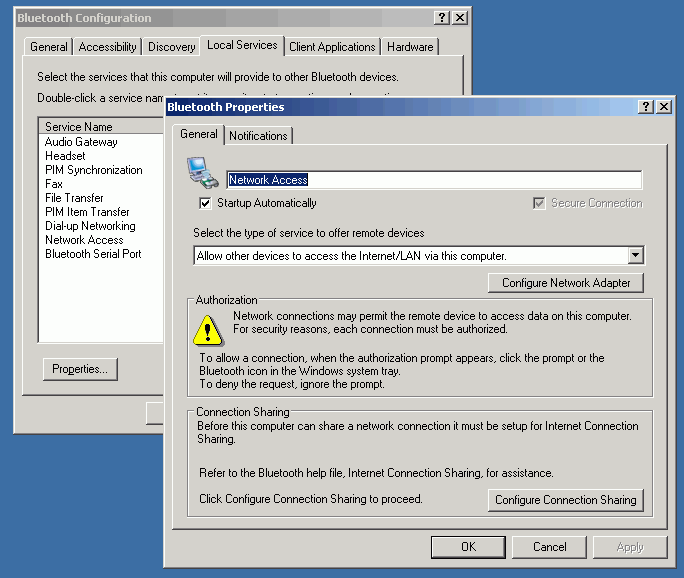Close the Bluetooth Properties dialog
Viewport: 684px width, 578px height.
click(664, 106)
